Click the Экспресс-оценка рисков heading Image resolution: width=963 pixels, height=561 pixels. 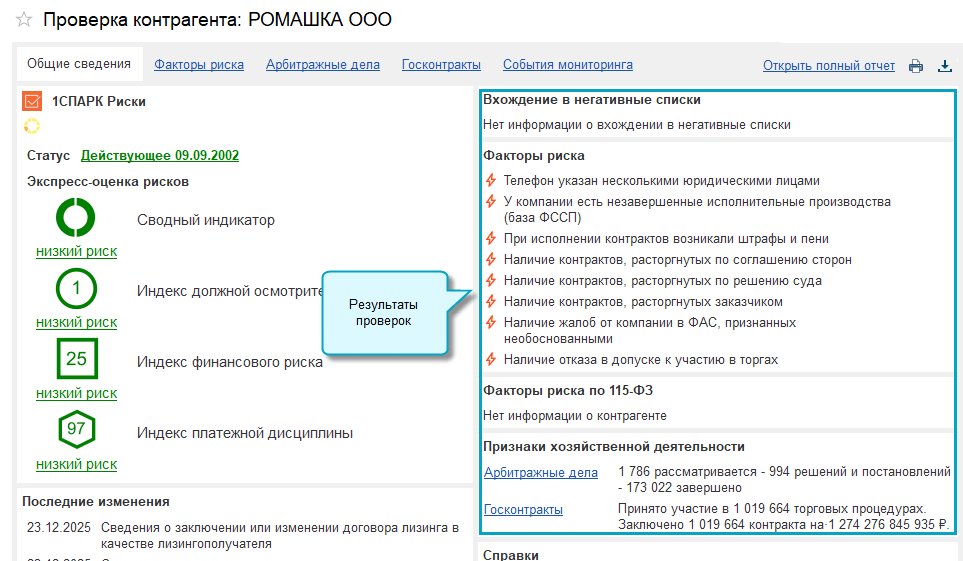click(x=107, y=181)
